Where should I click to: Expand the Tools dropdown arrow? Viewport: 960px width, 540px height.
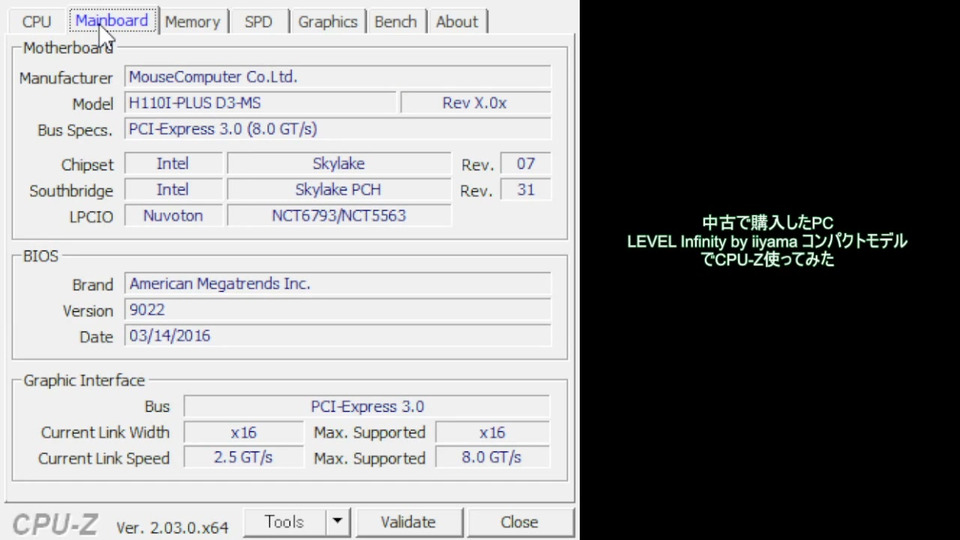click(x=337, y=522)
